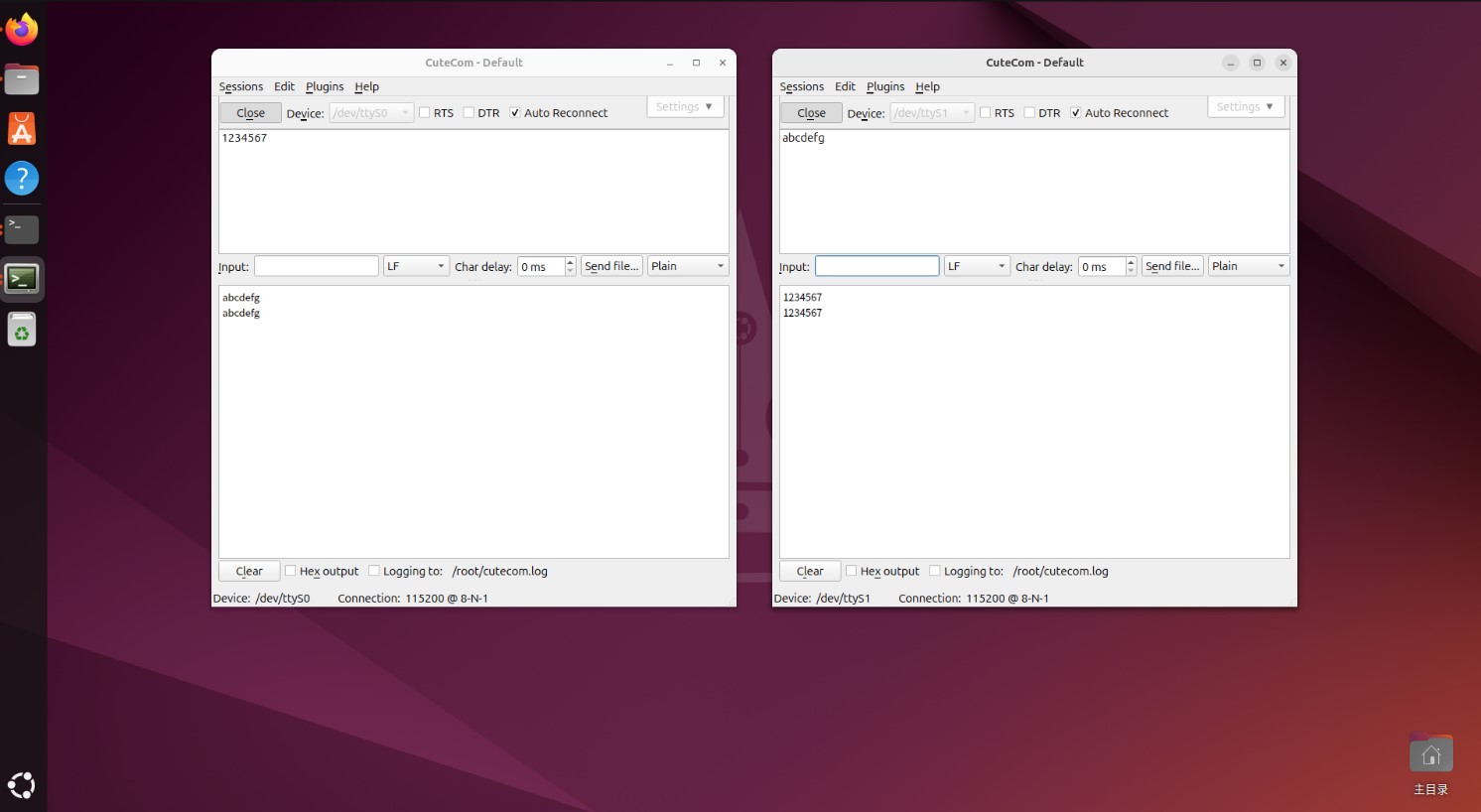The width and height of the screenshot is (1481, 812).
Task: Enable RTS in the ttyS0 window
Action: 425,113
